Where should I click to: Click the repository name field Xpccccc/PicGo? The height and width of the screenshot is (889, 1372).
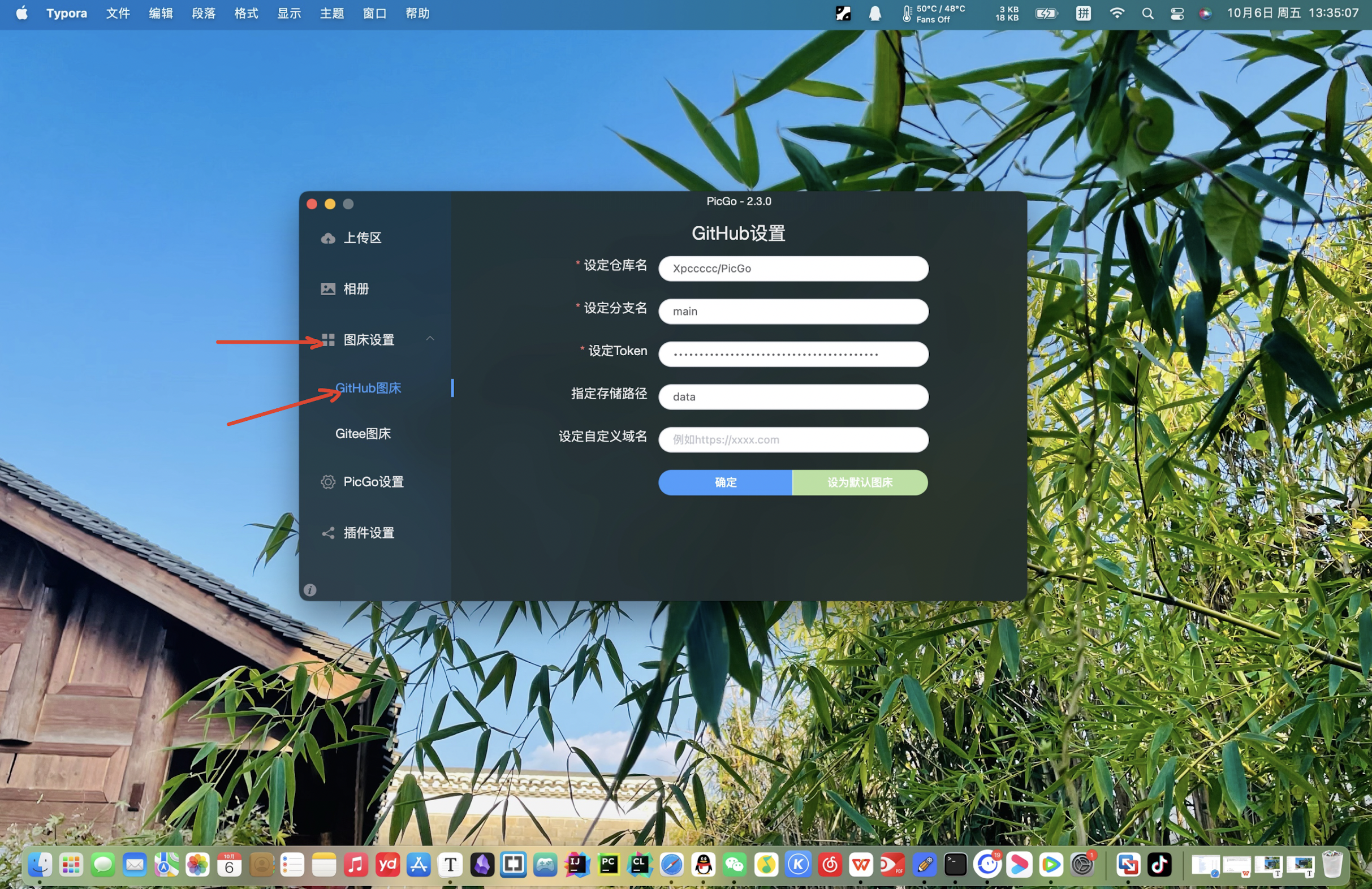pyautogui.click(x=793, y=269)
